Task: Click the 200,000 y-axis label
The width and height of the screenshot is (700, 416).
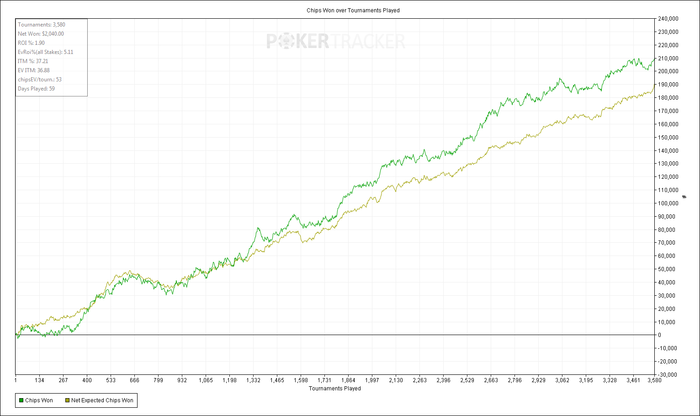Action: pos(668,71)
